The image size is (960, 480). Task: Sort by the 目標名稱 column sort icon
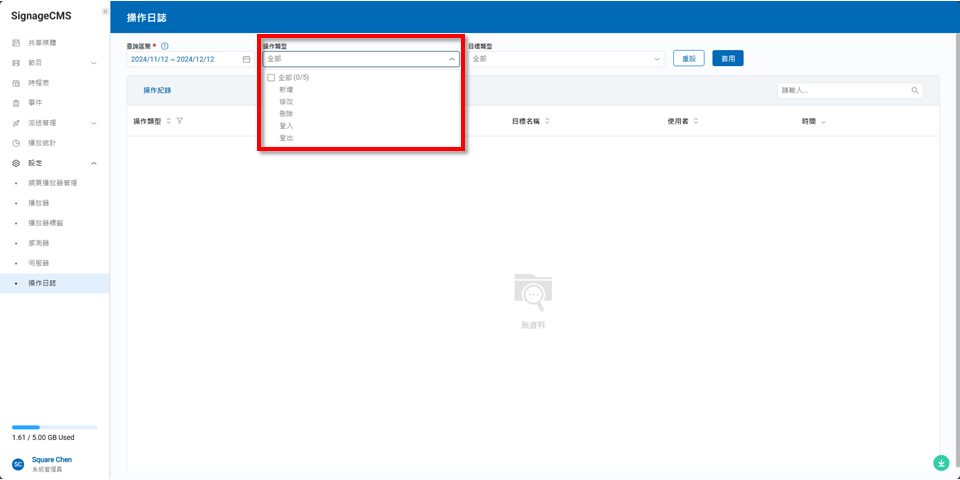coord(547,121)
